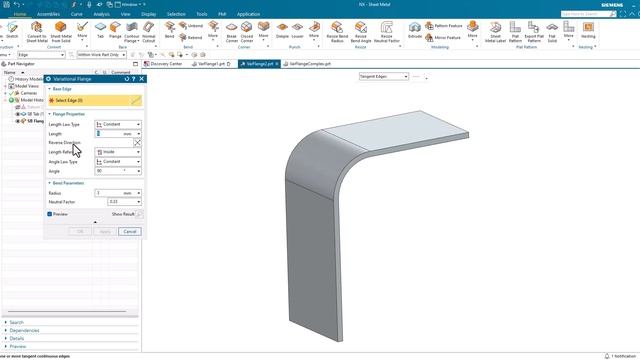Collapse dialog with bottom arrow
This screenshot has height=360, width=640.
click(95, 222)
